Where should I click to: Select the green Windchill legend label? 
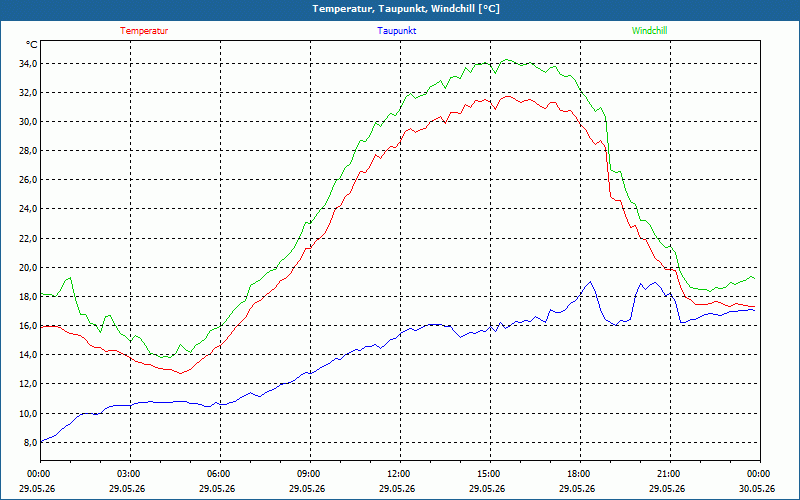pos(649,31)
